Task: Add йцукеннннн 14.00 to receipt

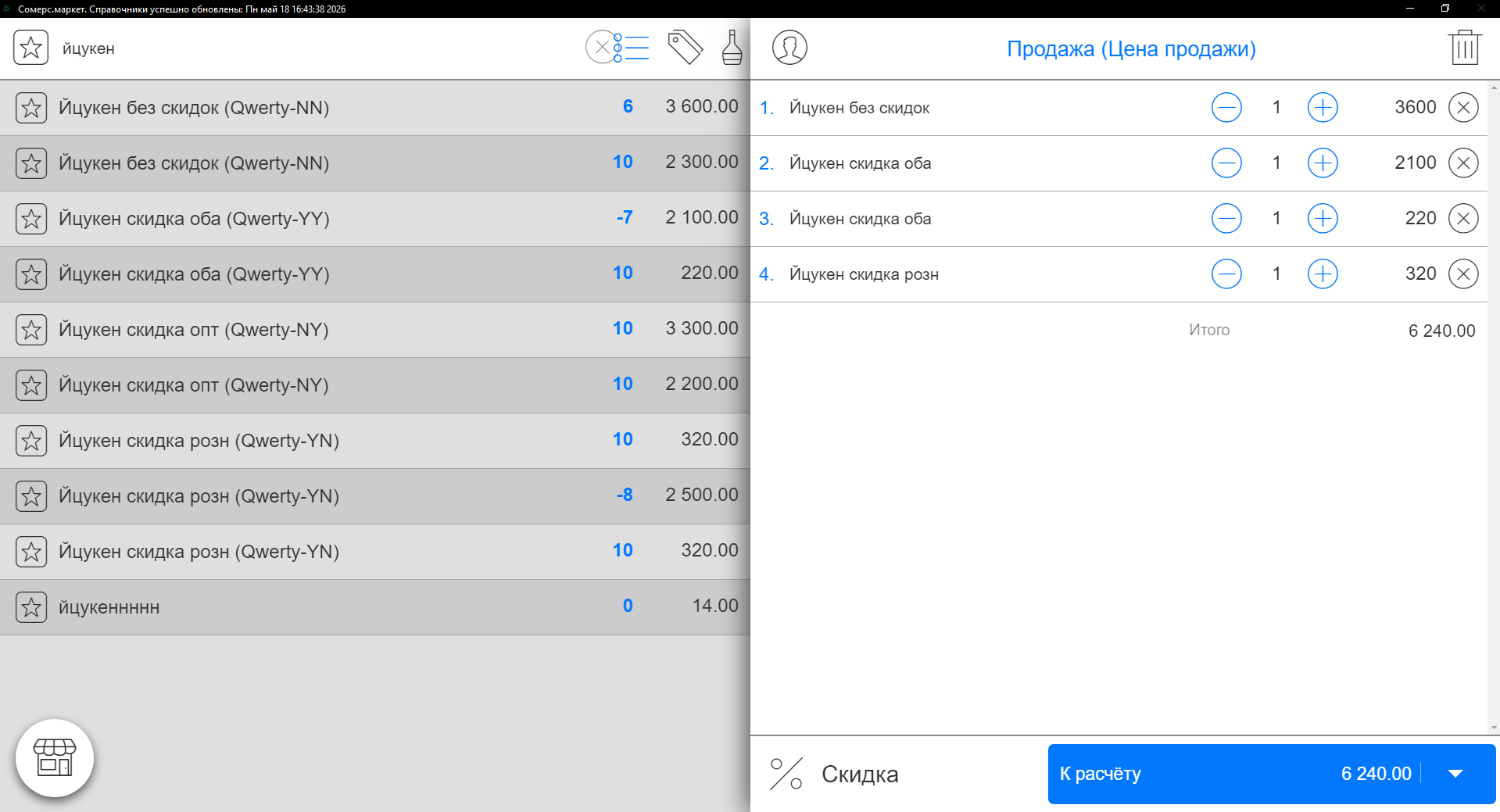Action: coord(375,607)
